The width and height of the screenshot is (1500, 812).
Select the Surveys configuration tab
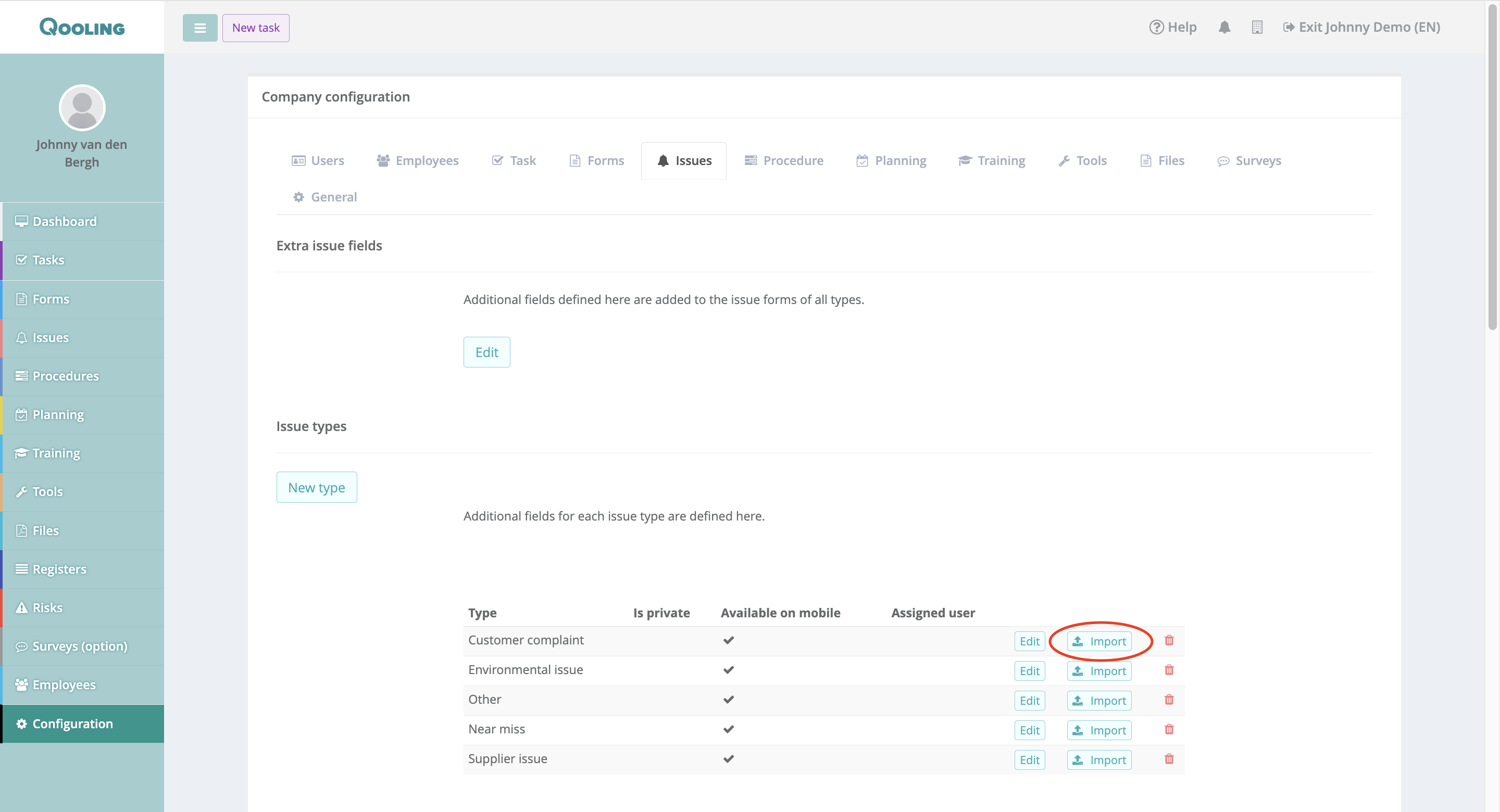(x=1249, y=161)
